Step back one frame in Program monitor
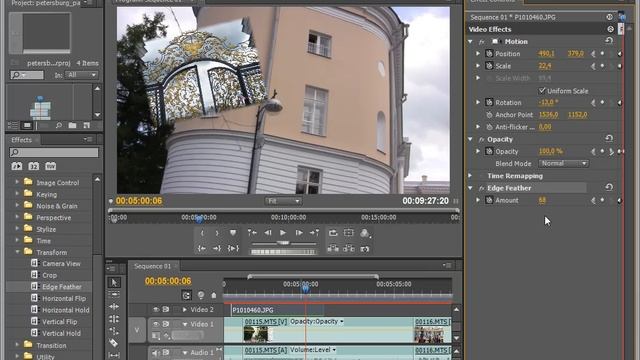Viewport: 640px width, 360px height. 267,233
